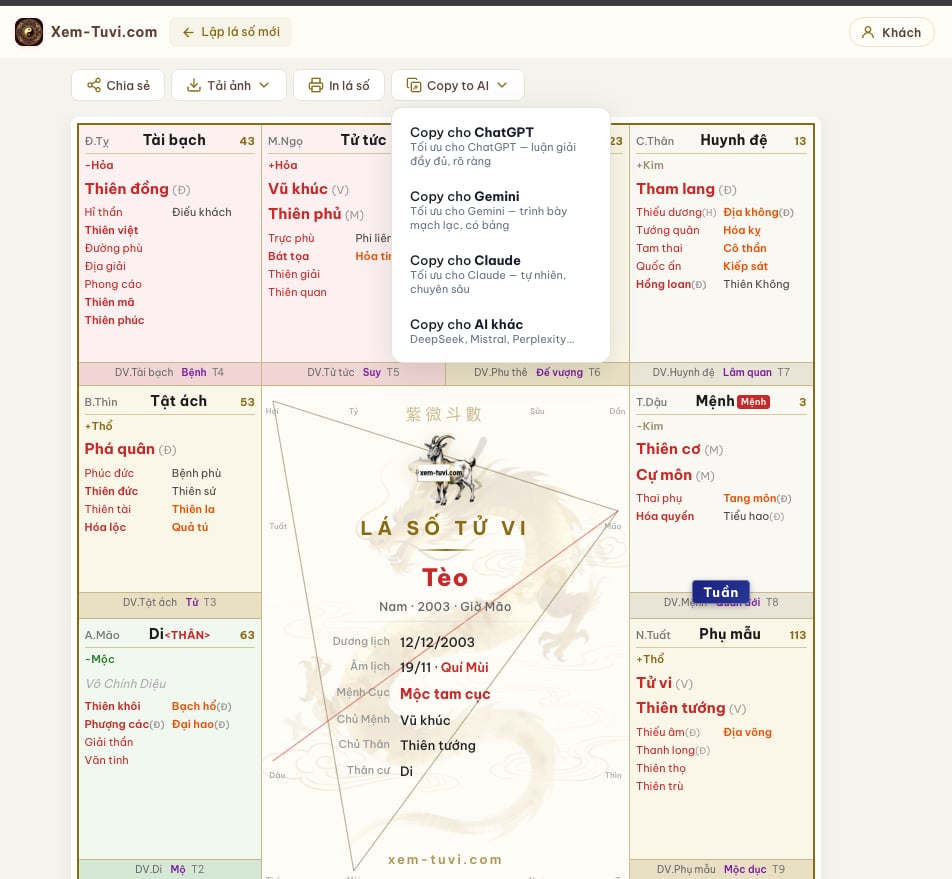This screenshot has width=952, height=879.
Task: Click the DV.Di Mộ T2 footer
Action: [169, 869]
